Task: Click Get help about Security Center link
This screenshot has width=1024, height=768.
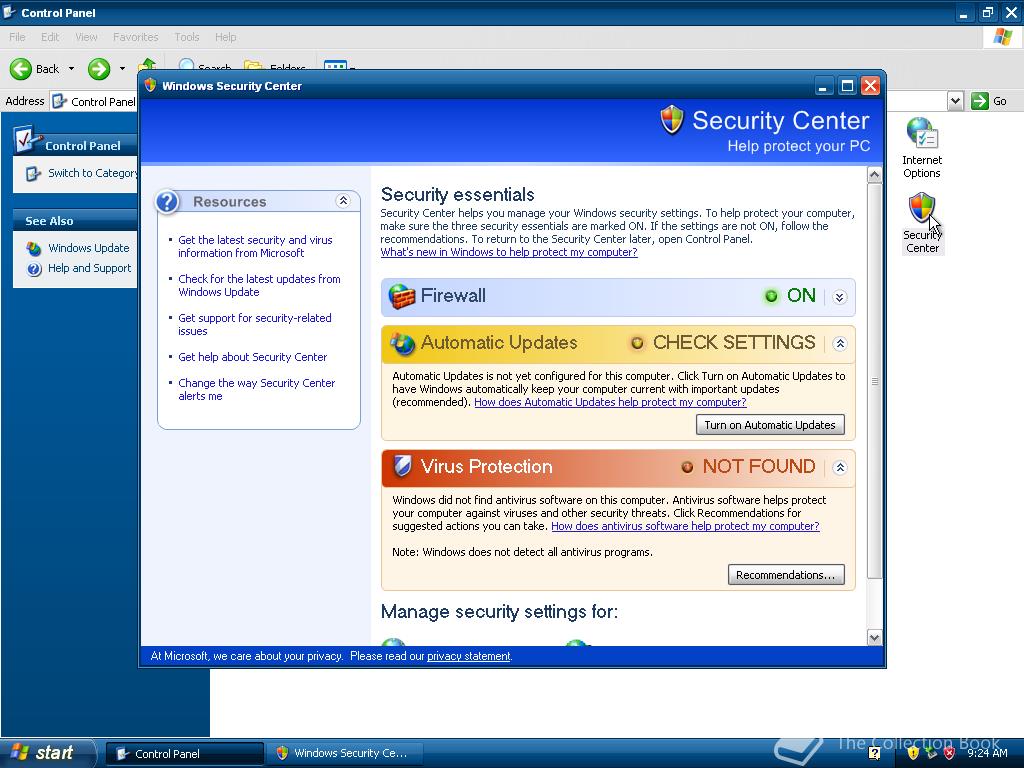Action: tap(252, 357)
